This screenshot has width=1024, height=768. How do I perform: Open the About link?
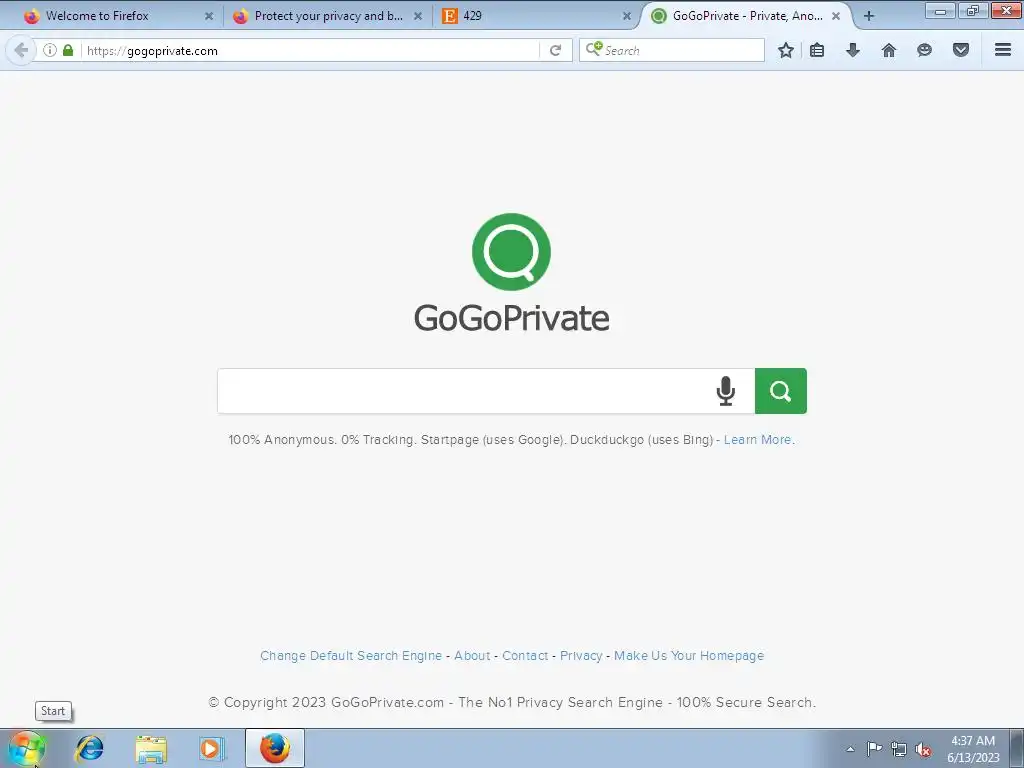click(x=472, y=656)
